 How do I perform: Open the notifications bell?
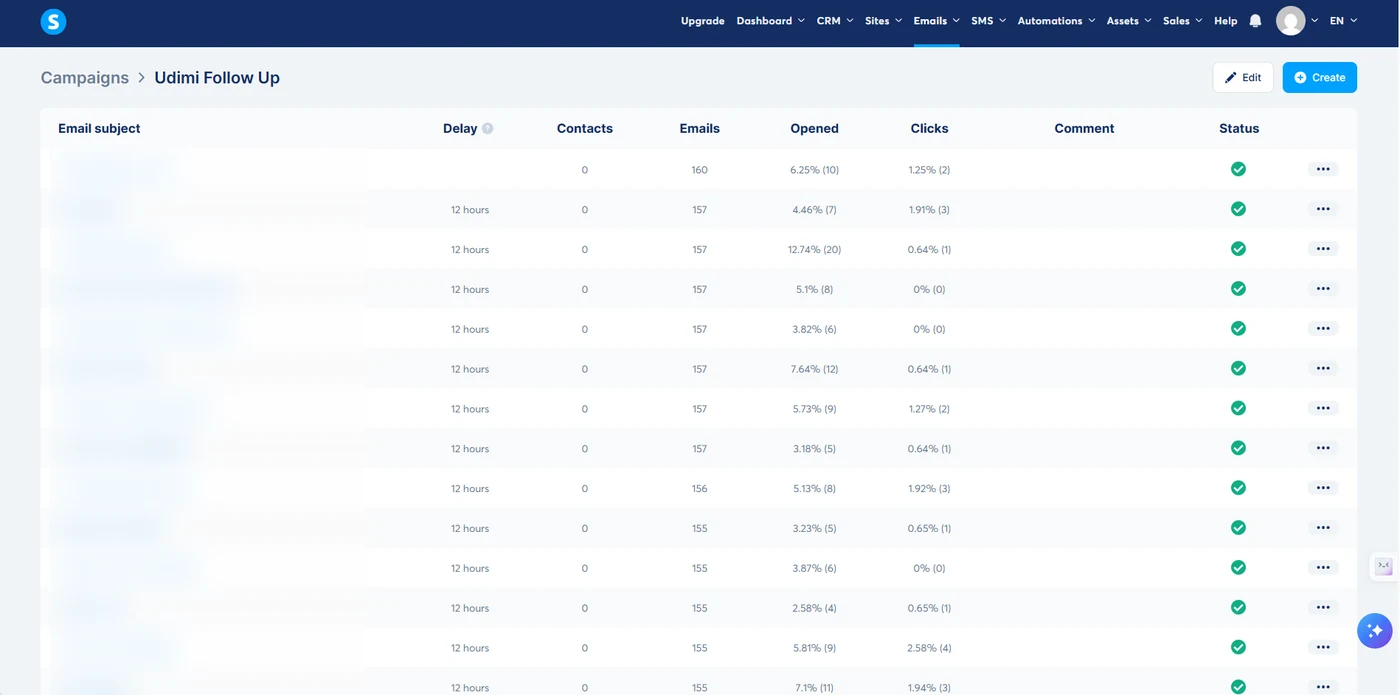coord(1256,21)
